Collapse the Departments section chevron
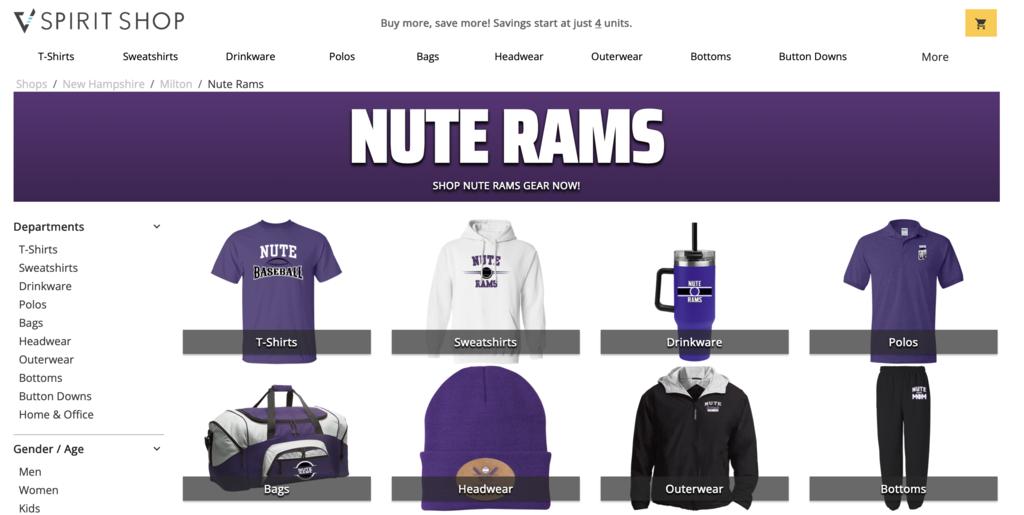The height and width of the screenshot is (515, 1024). click(157, 226)
